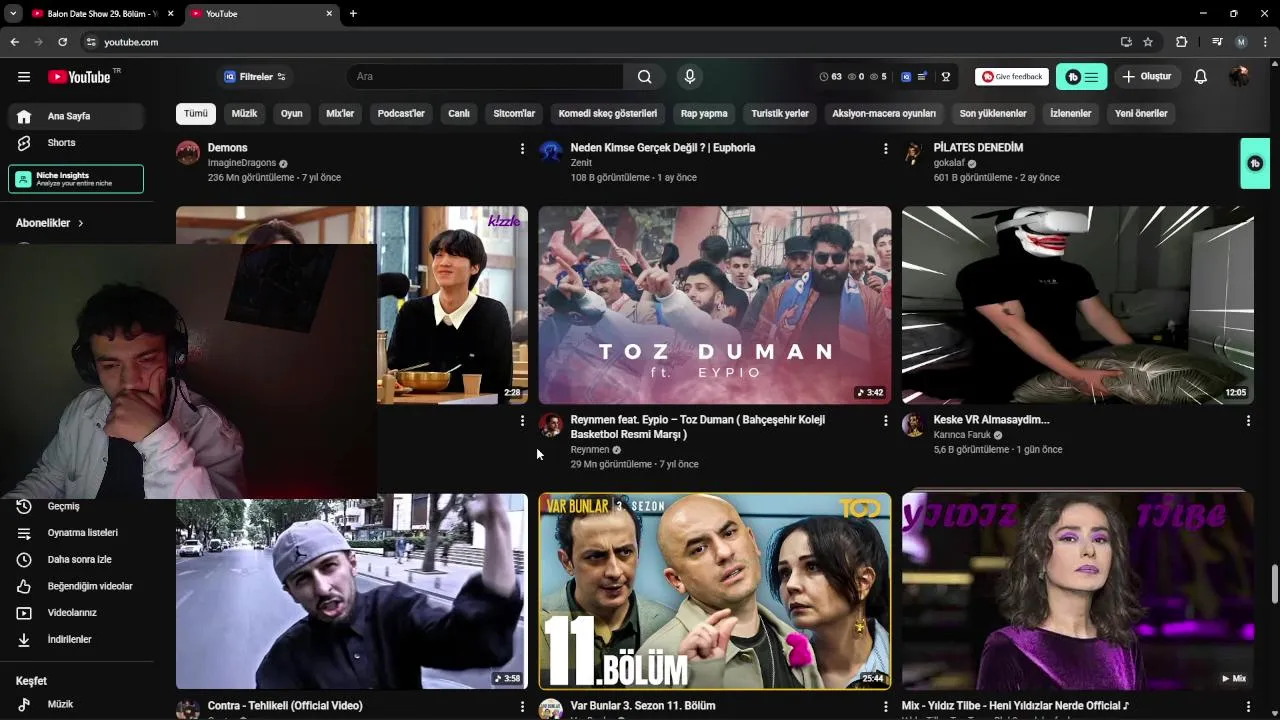
Task: Open Daha sonra izle in sidebar
Action: 76,560
